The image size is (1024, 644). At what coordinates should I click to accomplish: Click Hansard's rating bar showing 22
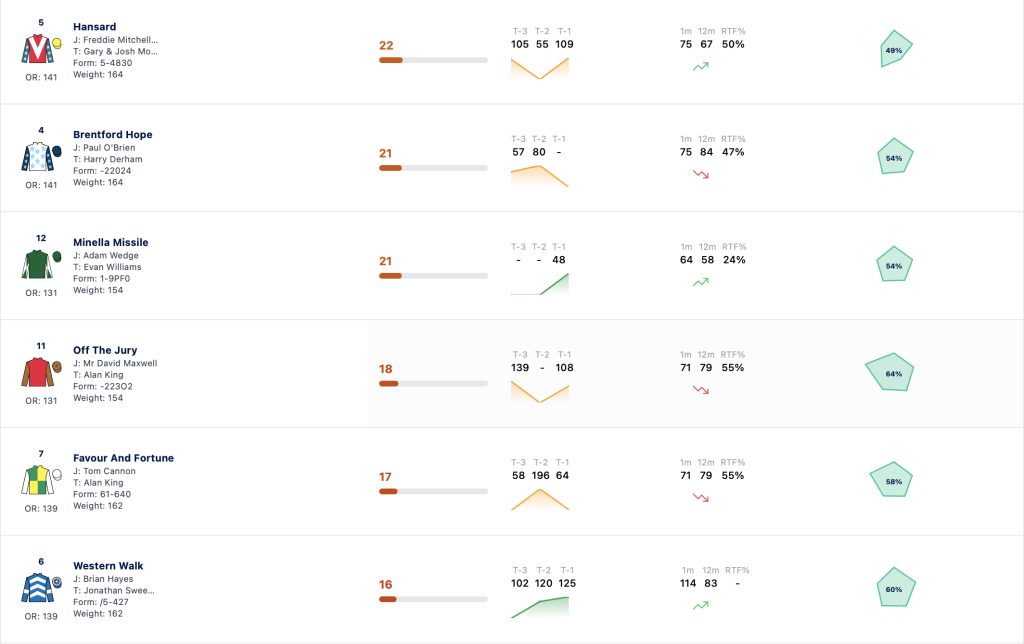coord(433,60)
